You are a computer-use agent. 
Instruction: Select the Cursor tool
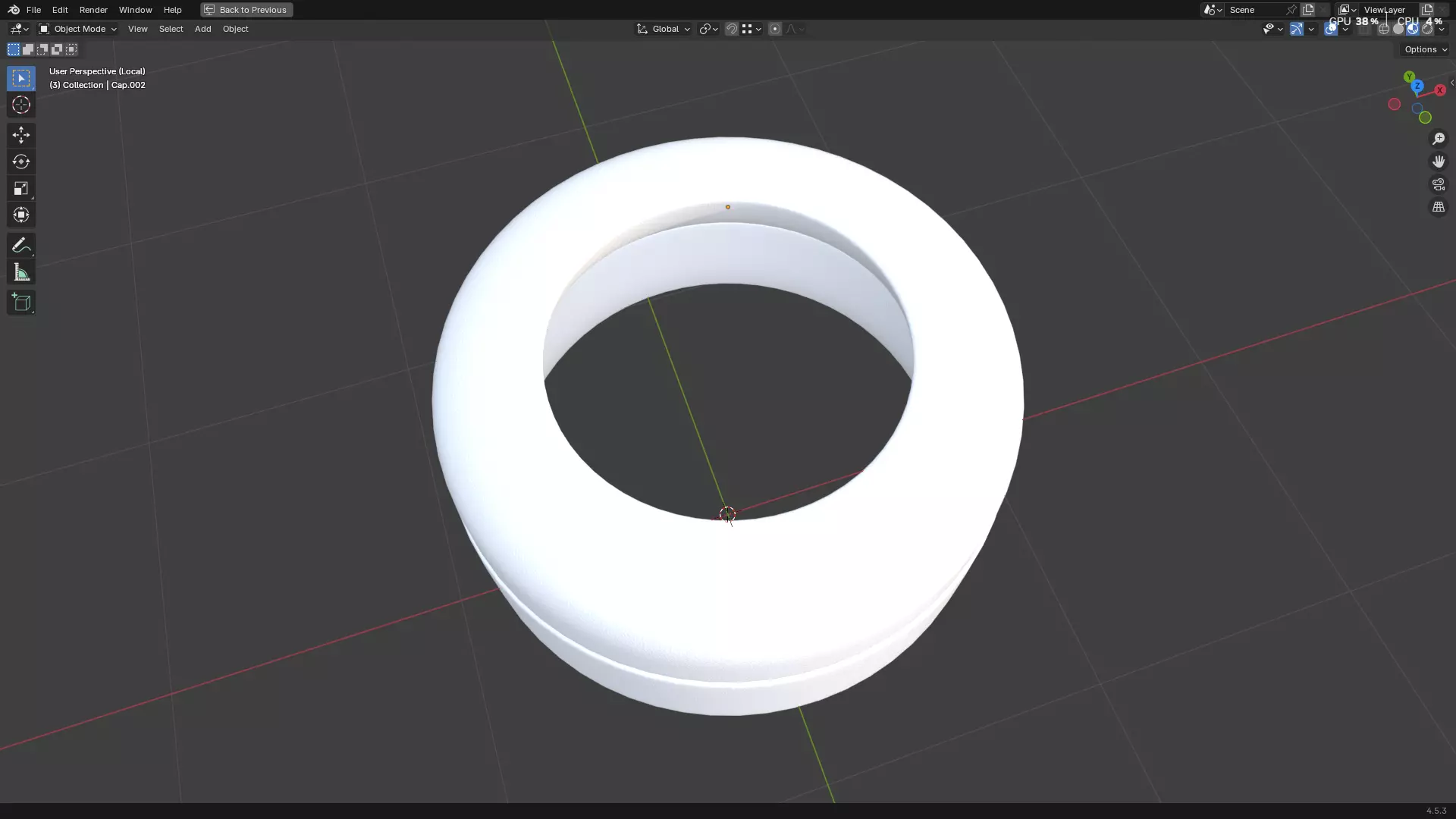coord(21,105)
